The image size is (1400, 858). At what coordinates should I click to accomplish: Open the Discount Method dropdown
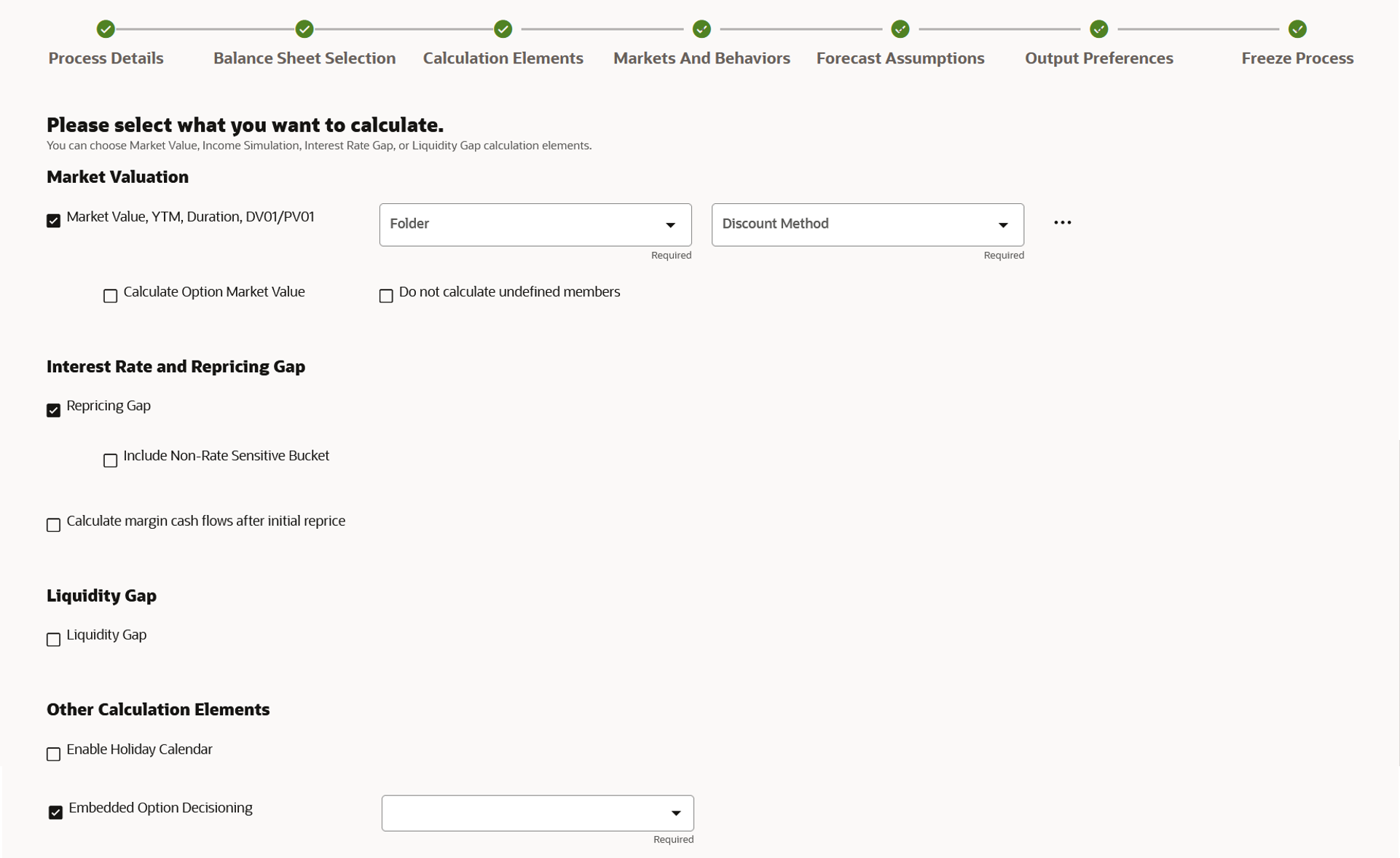click(x=867, y=224)
